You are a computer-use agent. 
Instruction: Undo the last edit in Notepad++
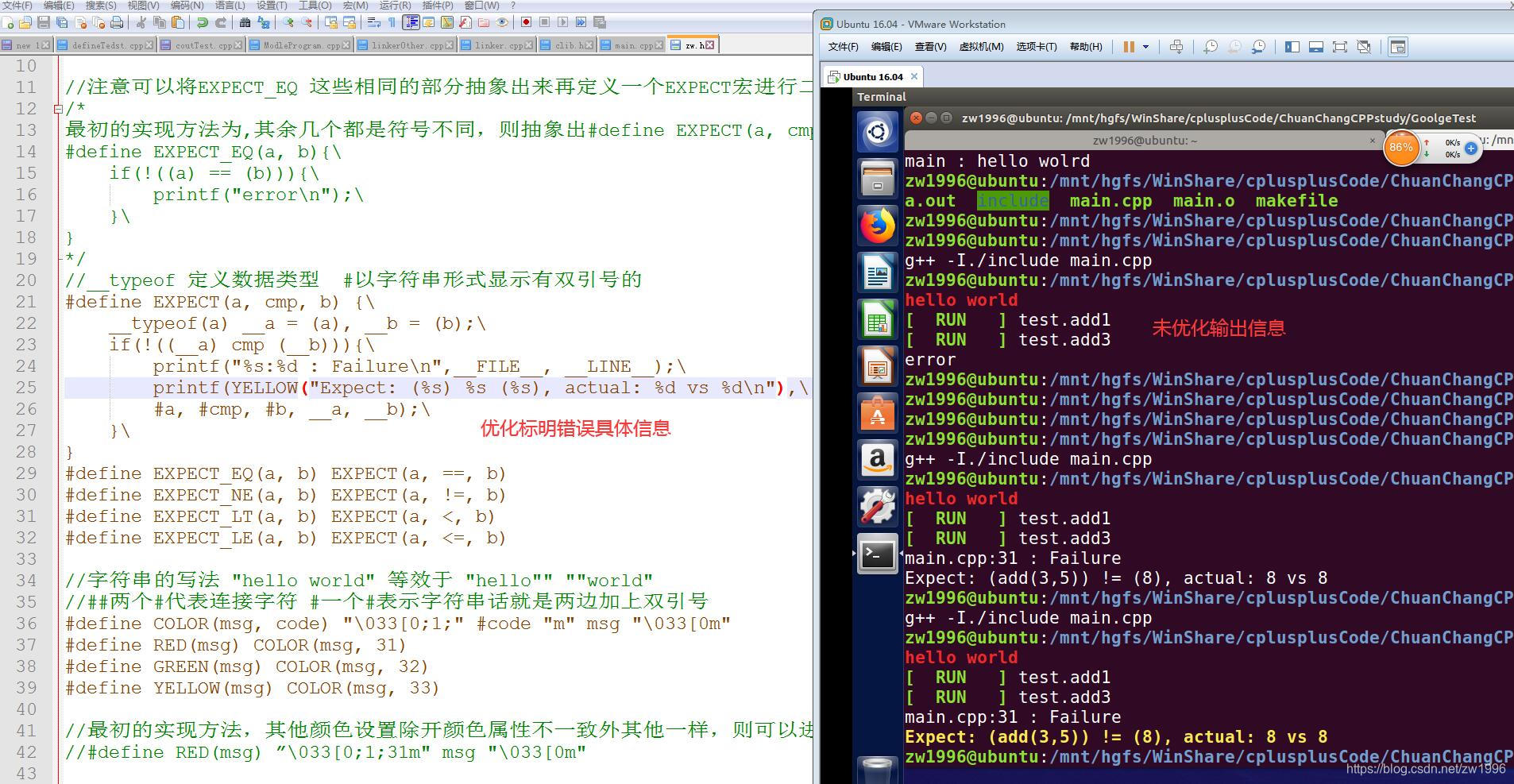pos(202,22)
